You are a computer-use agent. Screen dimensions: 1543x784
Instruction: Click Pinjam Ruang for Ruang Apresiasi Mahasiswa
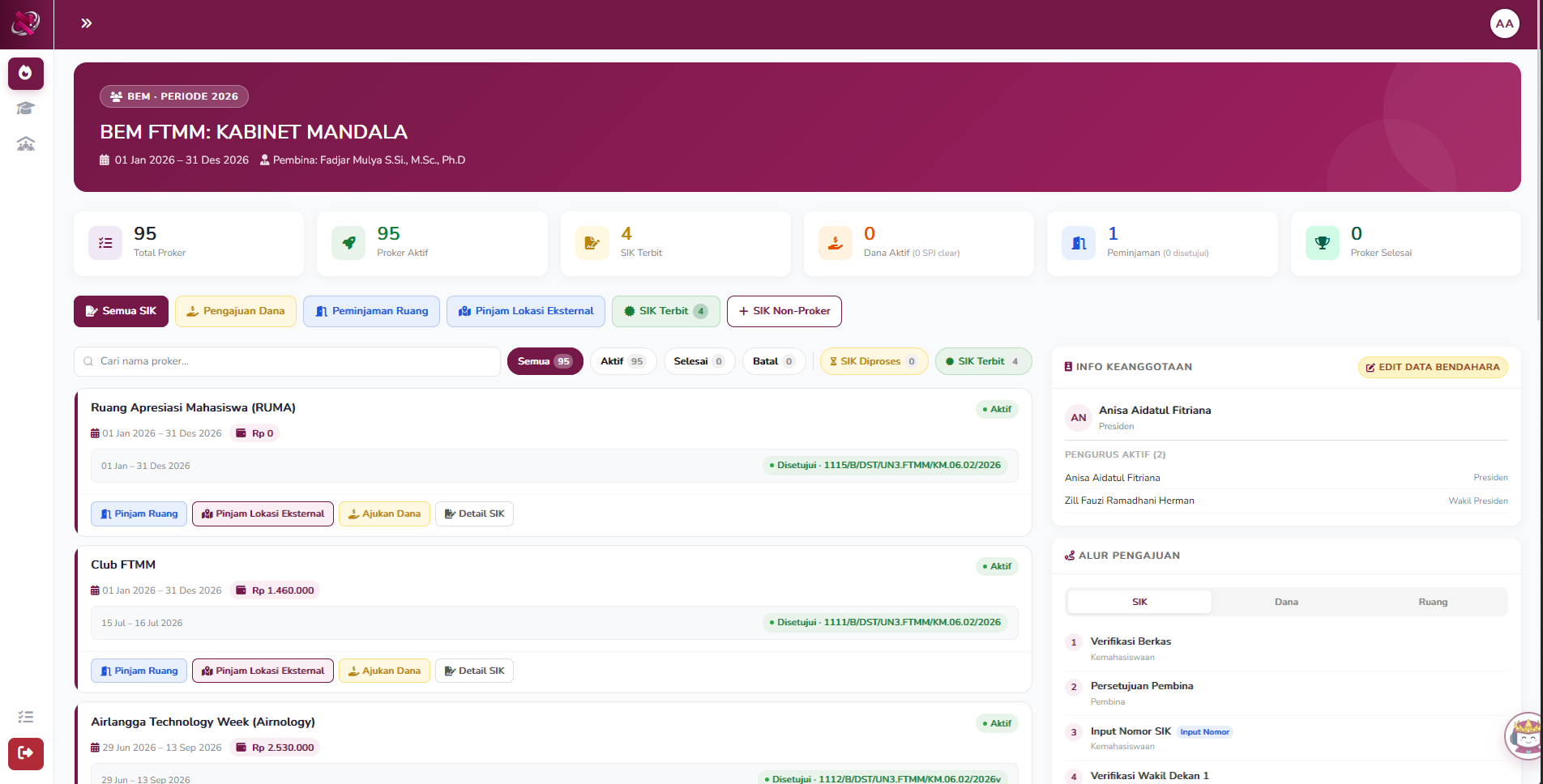[139, 513]
